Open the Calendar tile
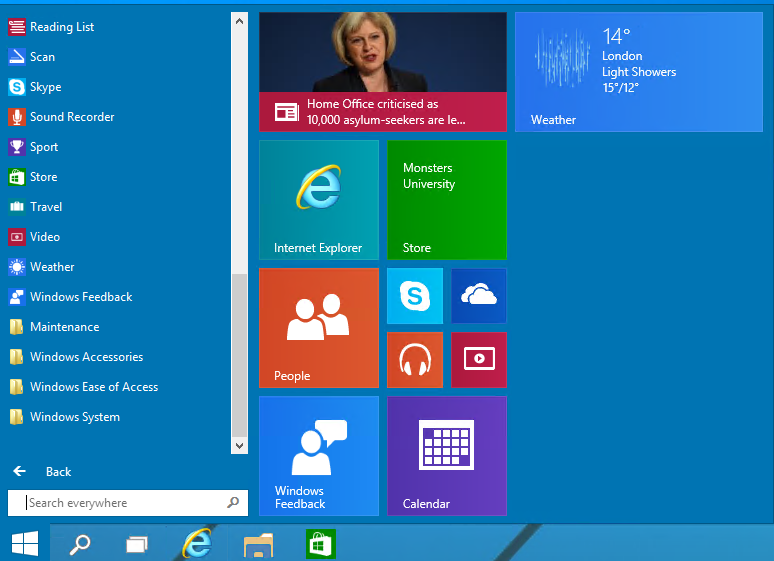Viewport: 774px width, 561px height. point(447,456)
